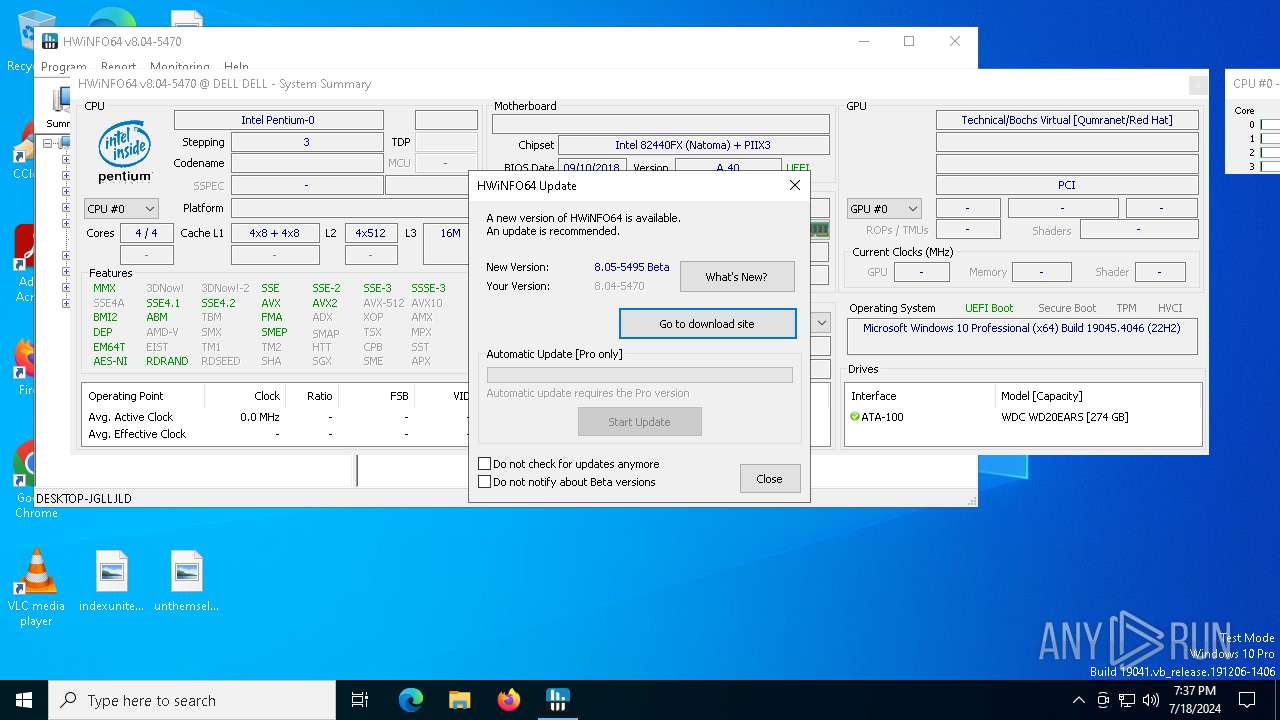Open the Report menu
Screen dimensions: 1280x720
(118, 67)
